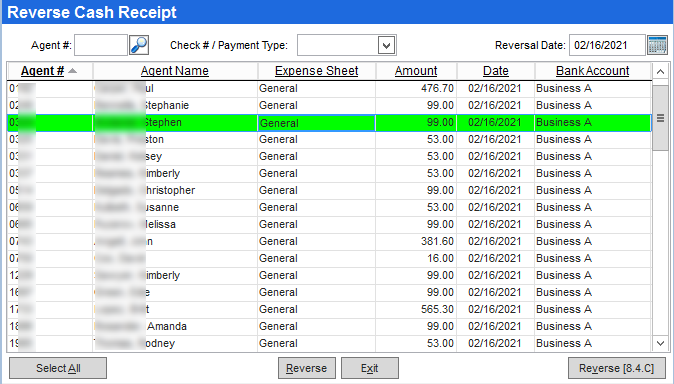This screenshot has height=384, width=674.
Task: Select the row with name ending usanne
Action: [329, 208]
